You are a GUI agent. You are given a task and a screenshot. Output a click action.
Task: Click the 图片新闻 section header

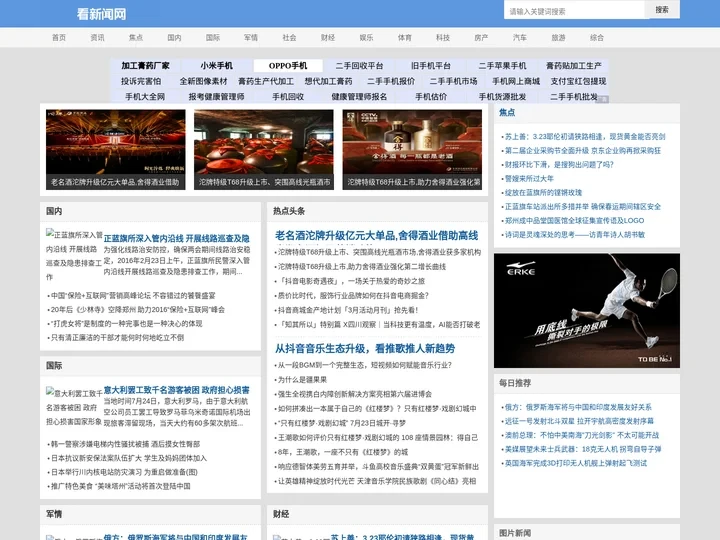coord(515,533)
